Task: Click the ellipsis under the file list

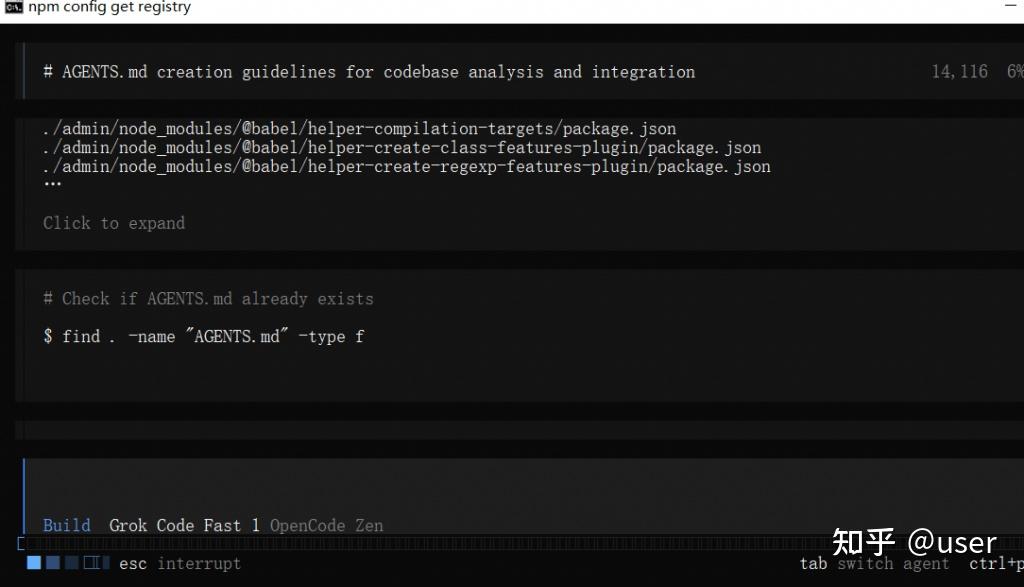Action: coord(52,184)
